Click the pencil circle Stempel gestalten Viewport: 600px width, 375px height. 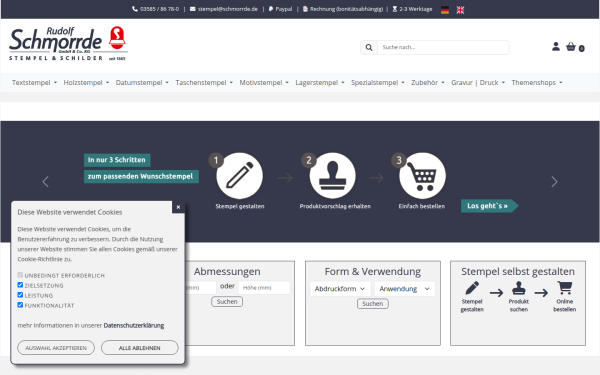(240, 176)
